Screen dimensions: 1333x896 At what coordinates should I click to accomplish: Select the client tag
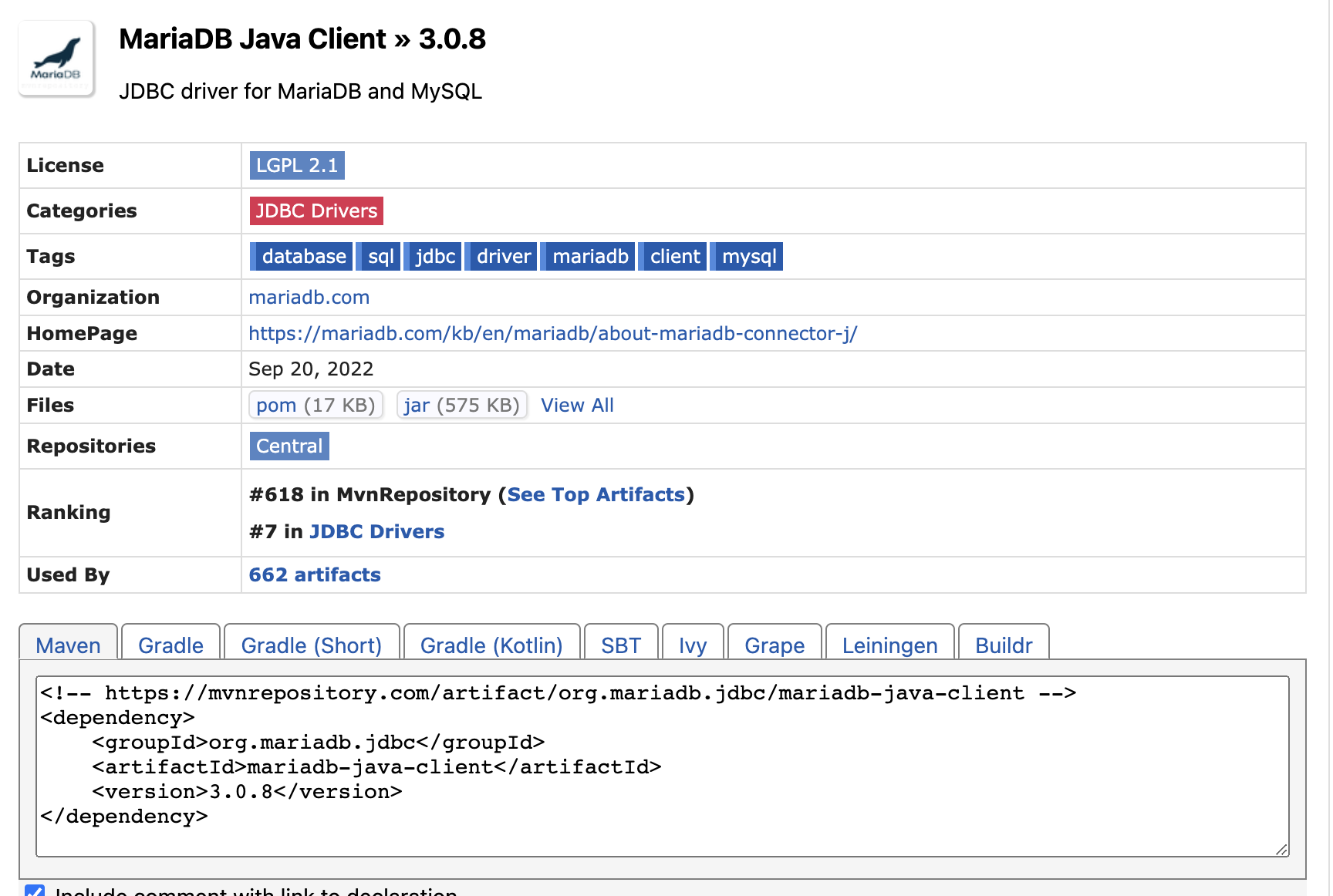(673, 256)
